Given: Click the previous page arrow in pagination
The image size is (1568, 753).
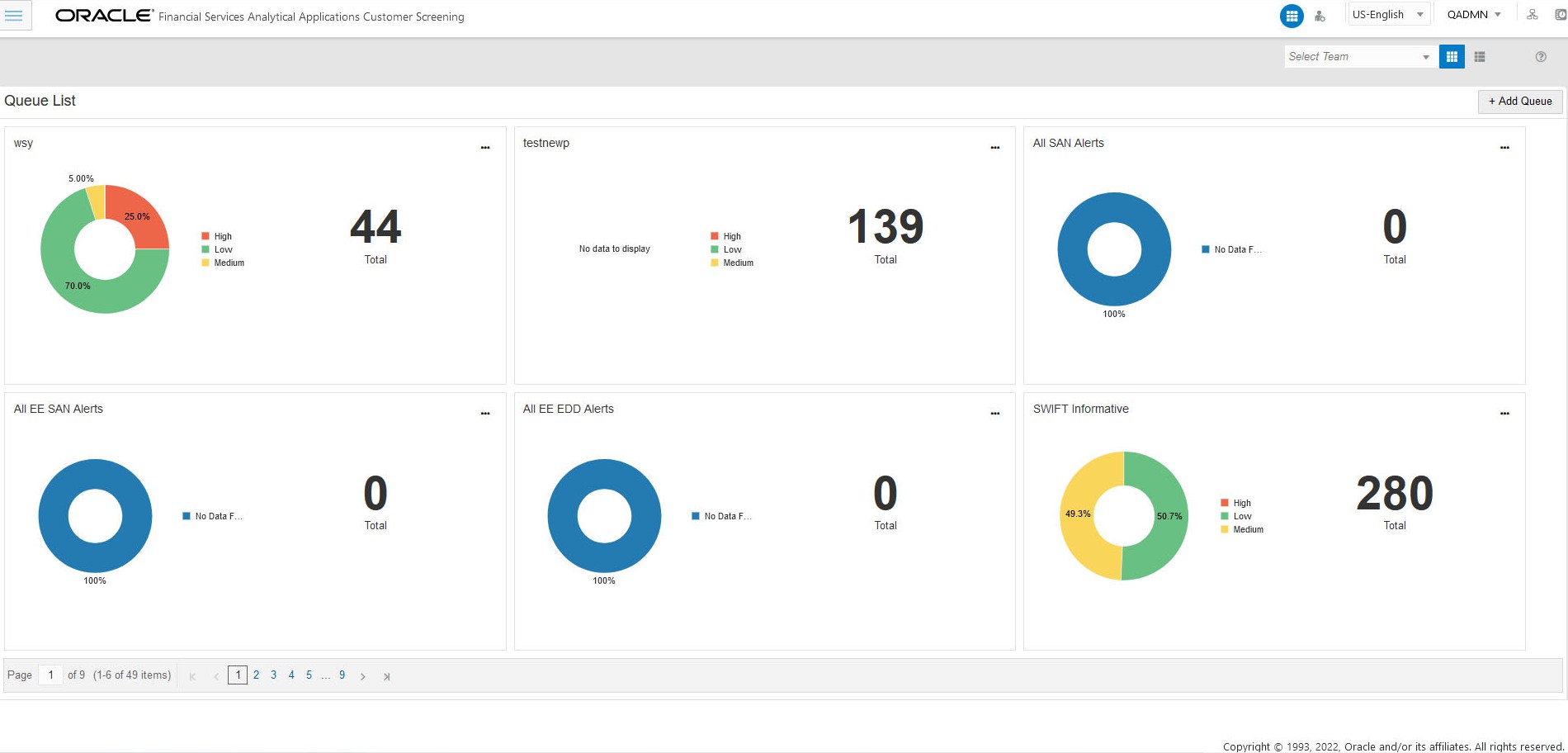Looking at the screenshot, I should tap(216, 676).
